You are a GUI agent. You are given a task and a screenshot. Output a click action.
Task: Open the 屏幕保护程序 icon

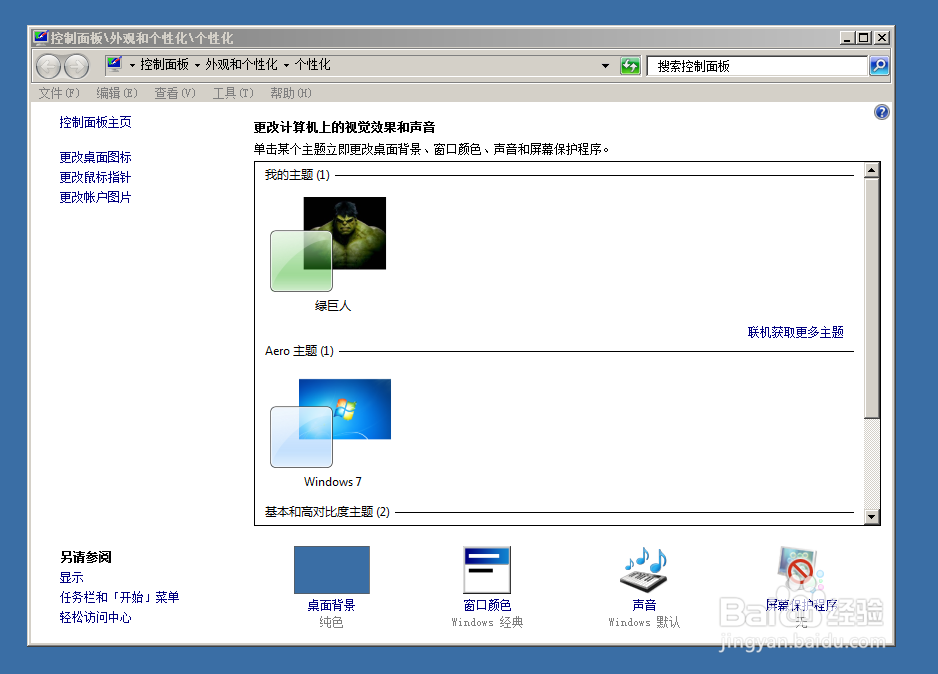point(800,569)
